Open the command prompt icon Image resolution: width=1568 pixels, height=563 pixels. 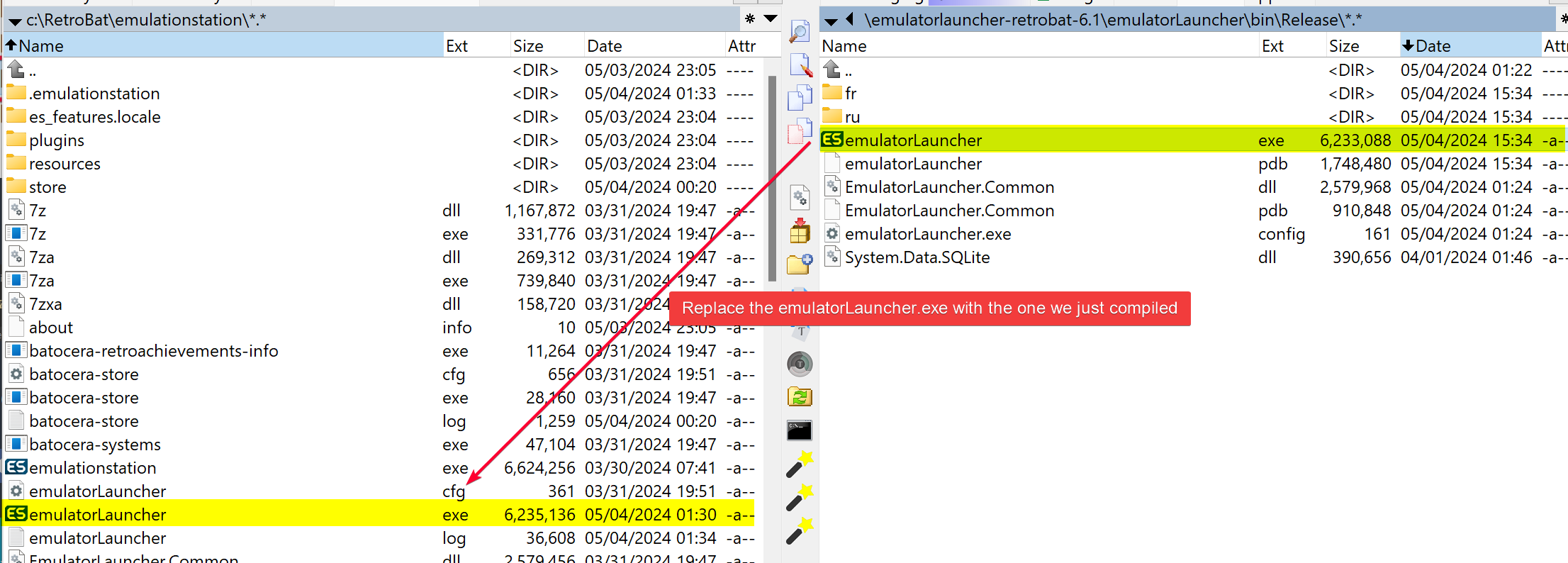[x=800, y=430]
